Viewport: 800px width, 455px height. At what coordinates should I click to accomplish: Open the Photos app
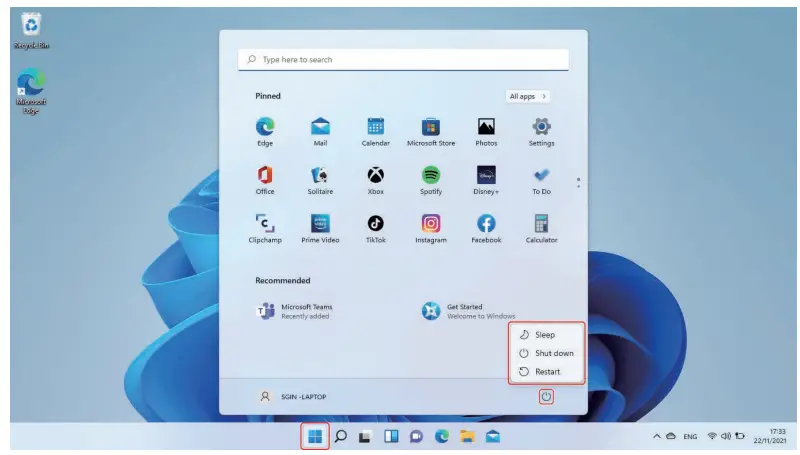[x=486, y=132]
